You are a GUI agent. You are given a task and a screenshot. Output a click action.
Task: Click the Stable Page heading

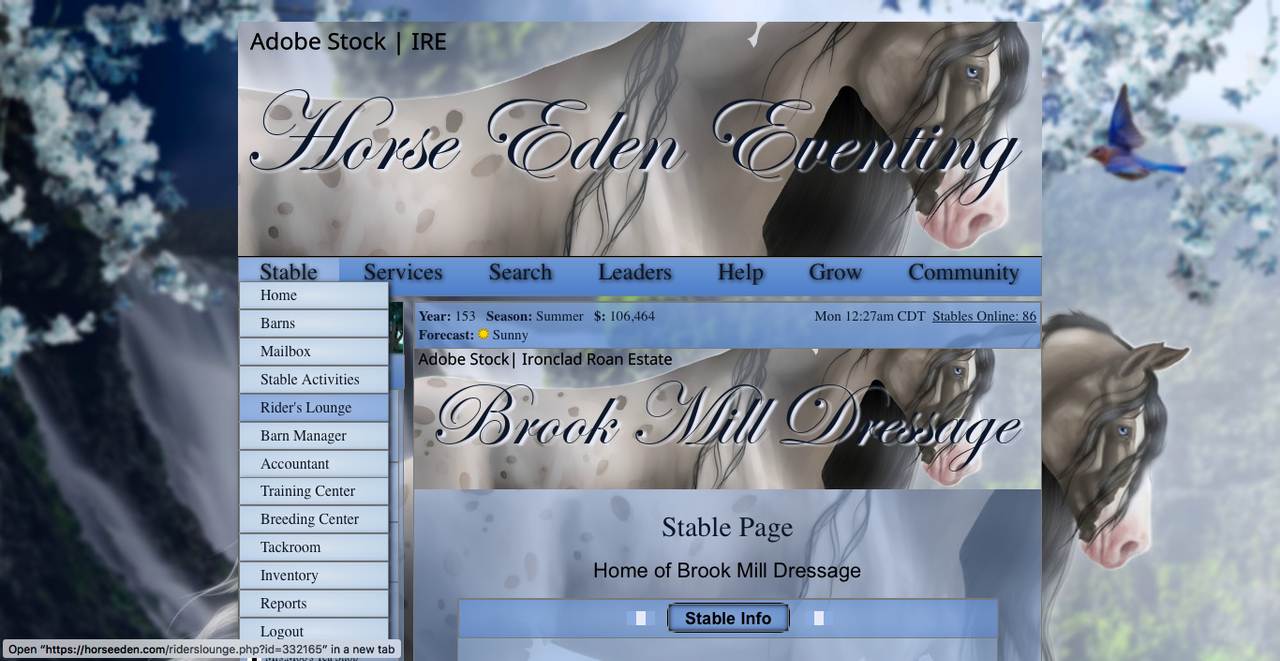click(727, 527)
